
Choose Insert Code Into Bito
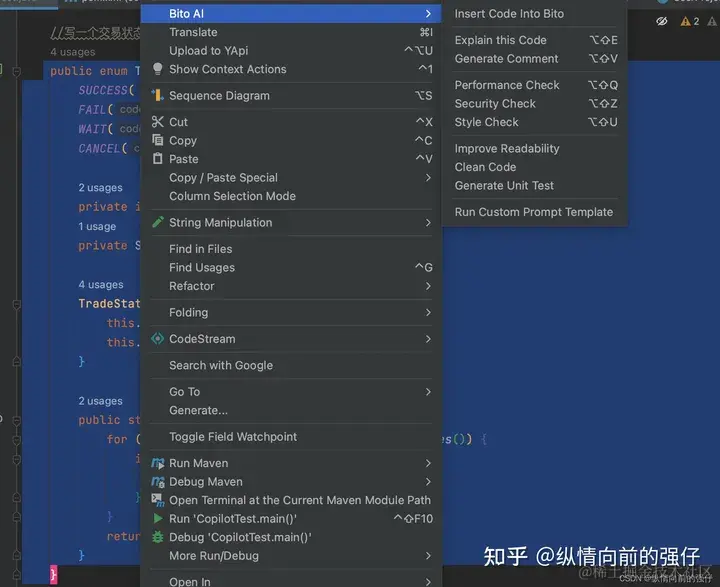534,14
